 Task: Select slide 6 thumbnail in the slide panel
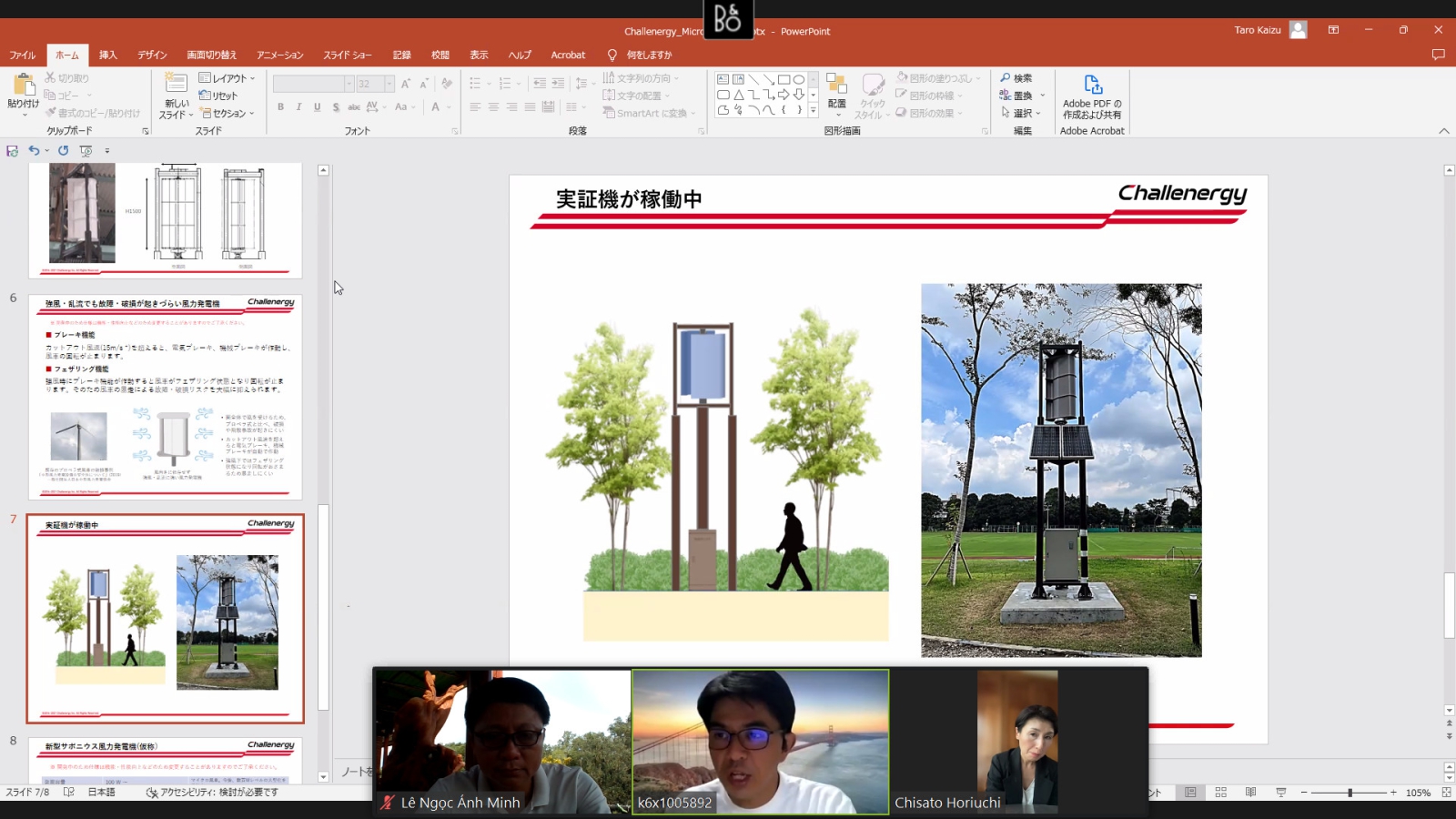coord(165,397)
